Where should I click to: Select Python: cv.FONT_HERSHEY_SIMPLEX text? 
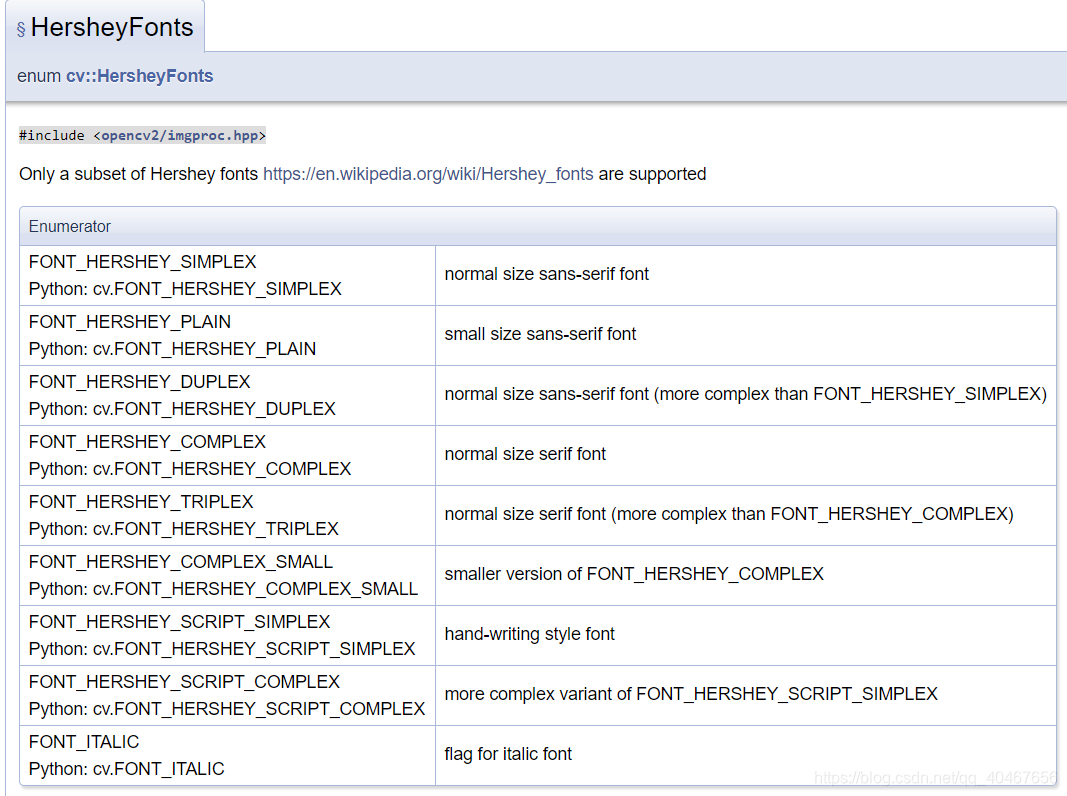pos(185,289)
